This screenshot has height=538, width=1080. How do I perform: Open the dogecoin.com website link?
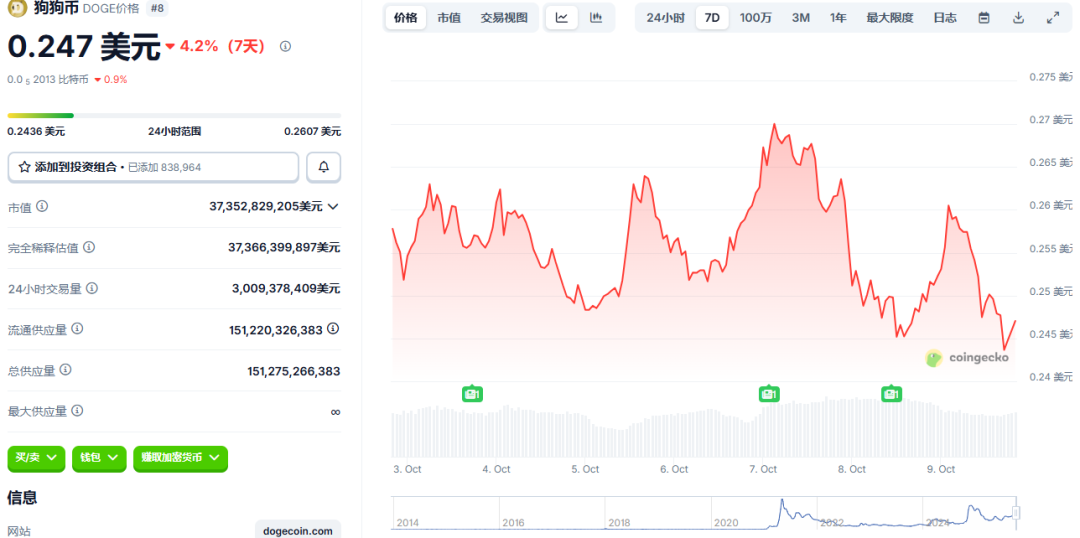point(298,531)
